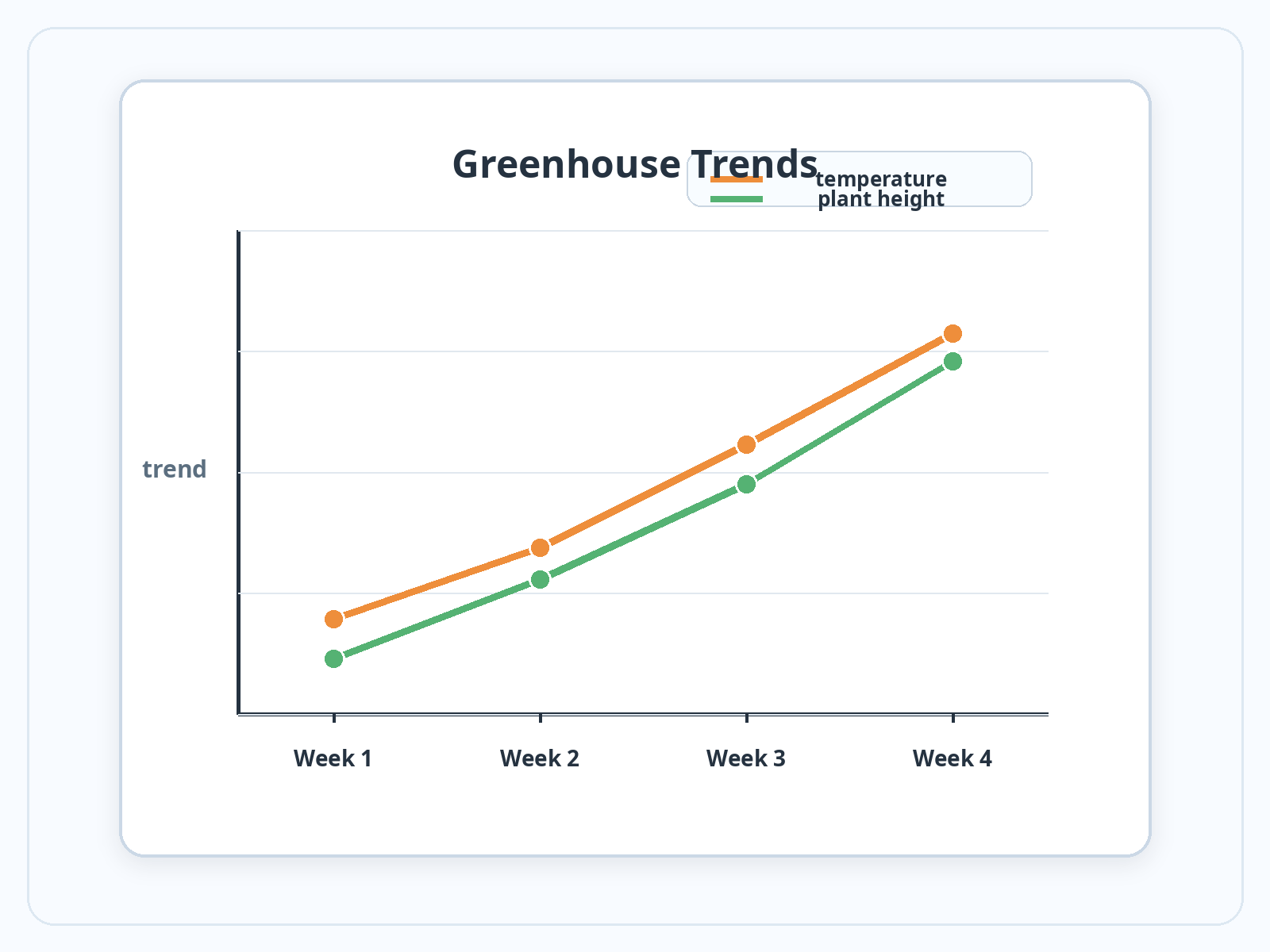Viewport: 1270px width, 952px height.
Task: Click the Week 3 axis label
Action: coord(746,758)
